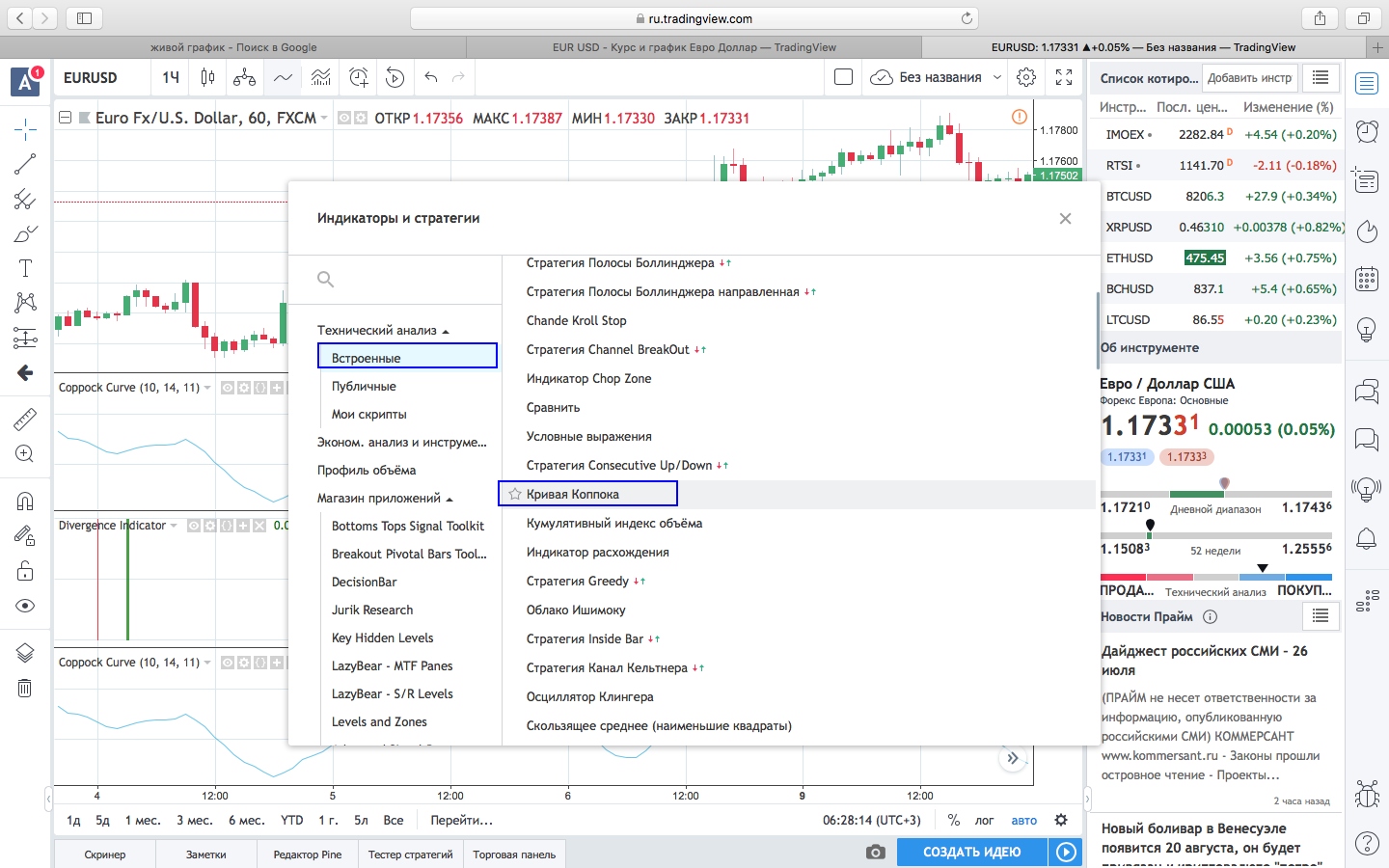
Task: Select the brush drawing tool
Action: pos(25,233)
